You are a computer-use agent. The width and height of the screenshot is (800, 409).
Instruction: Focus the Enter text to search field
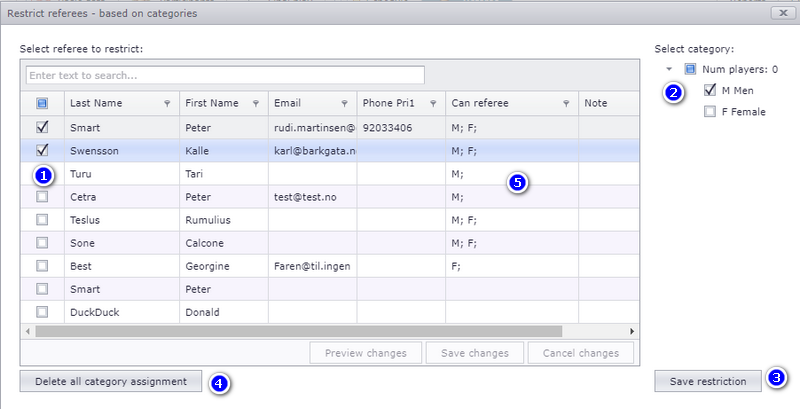(225, 75)
